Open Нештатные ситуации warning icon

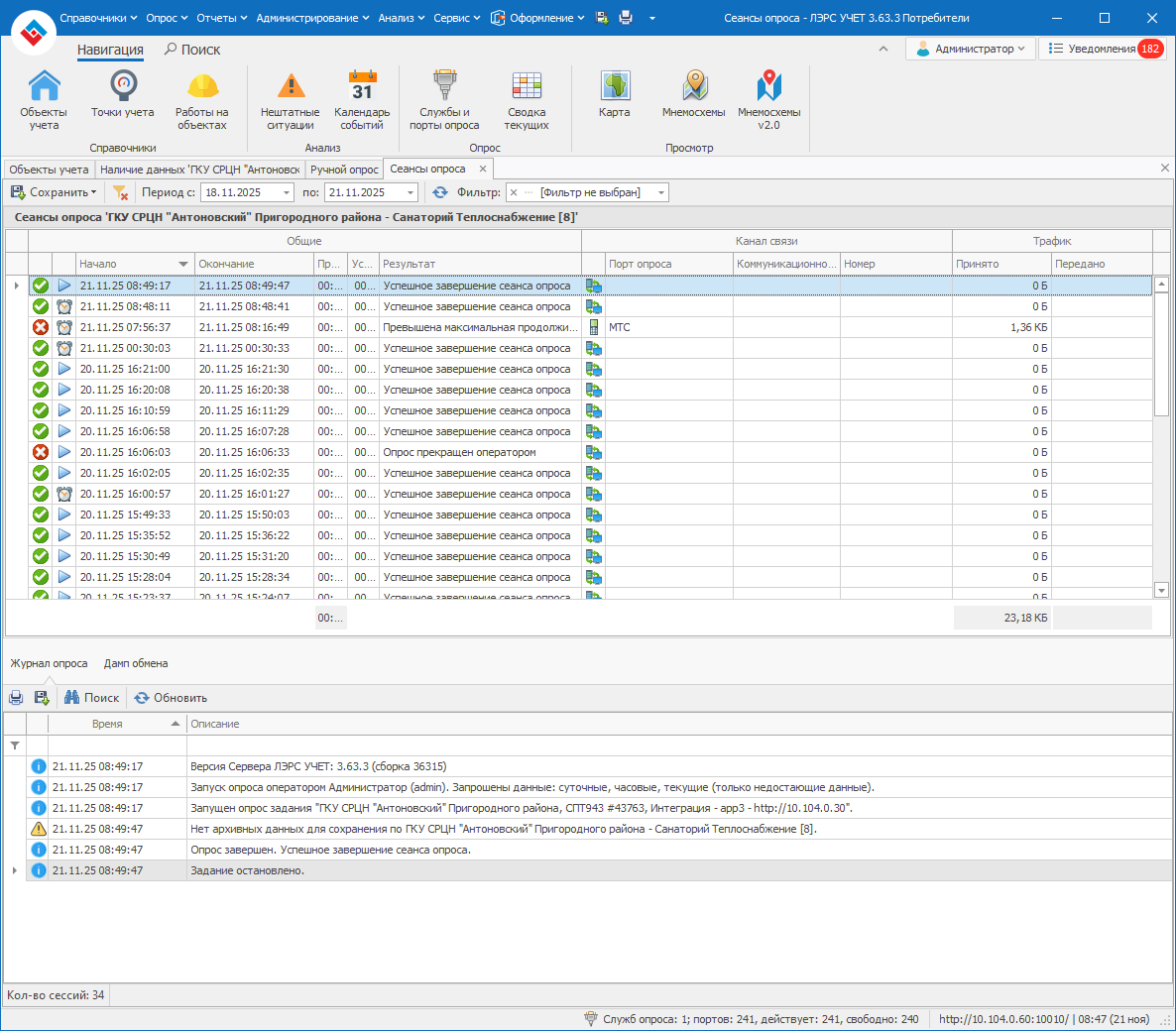click(290, 100)
